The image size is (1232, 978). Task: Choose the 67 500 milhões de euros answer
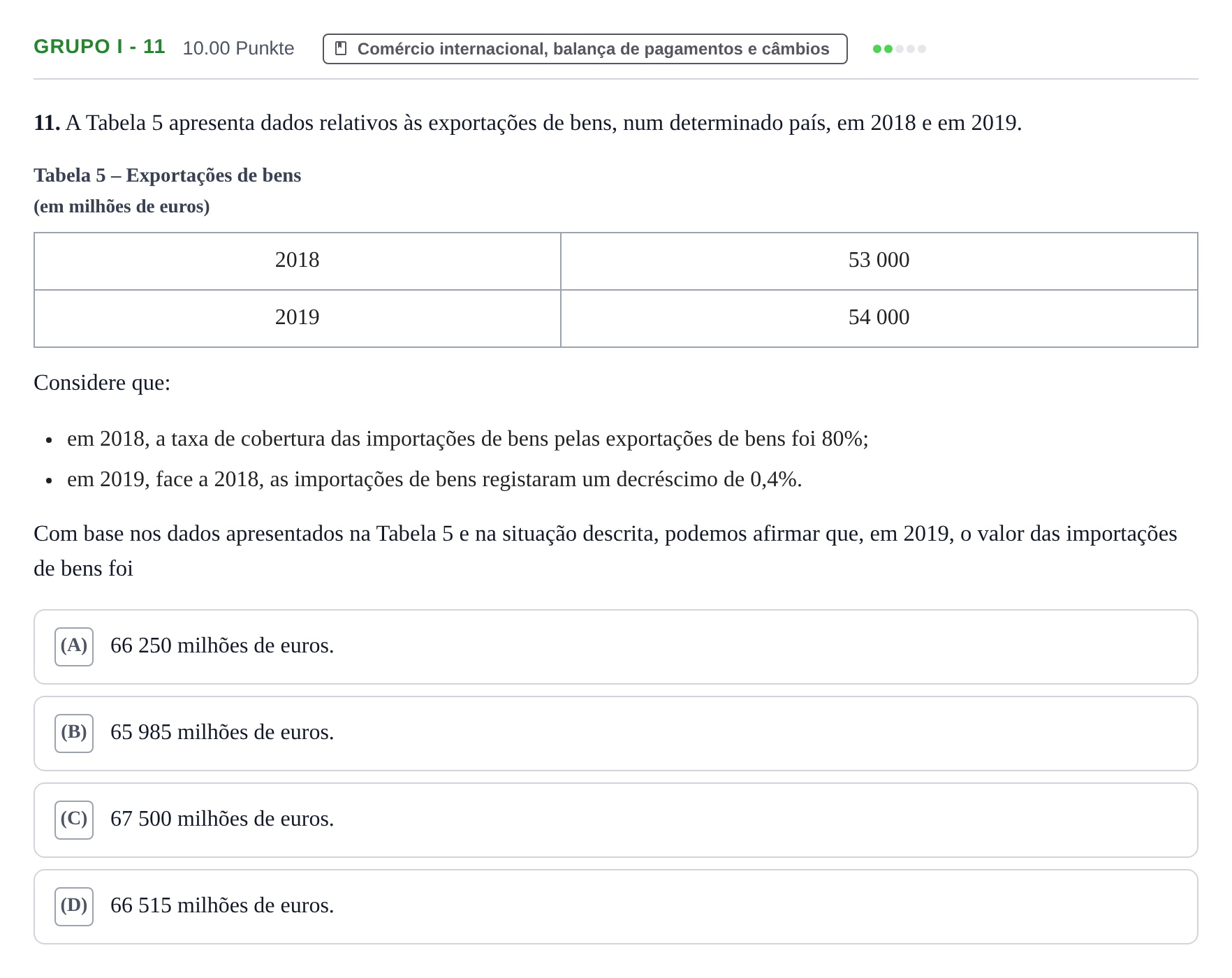(x=615, y=820)
